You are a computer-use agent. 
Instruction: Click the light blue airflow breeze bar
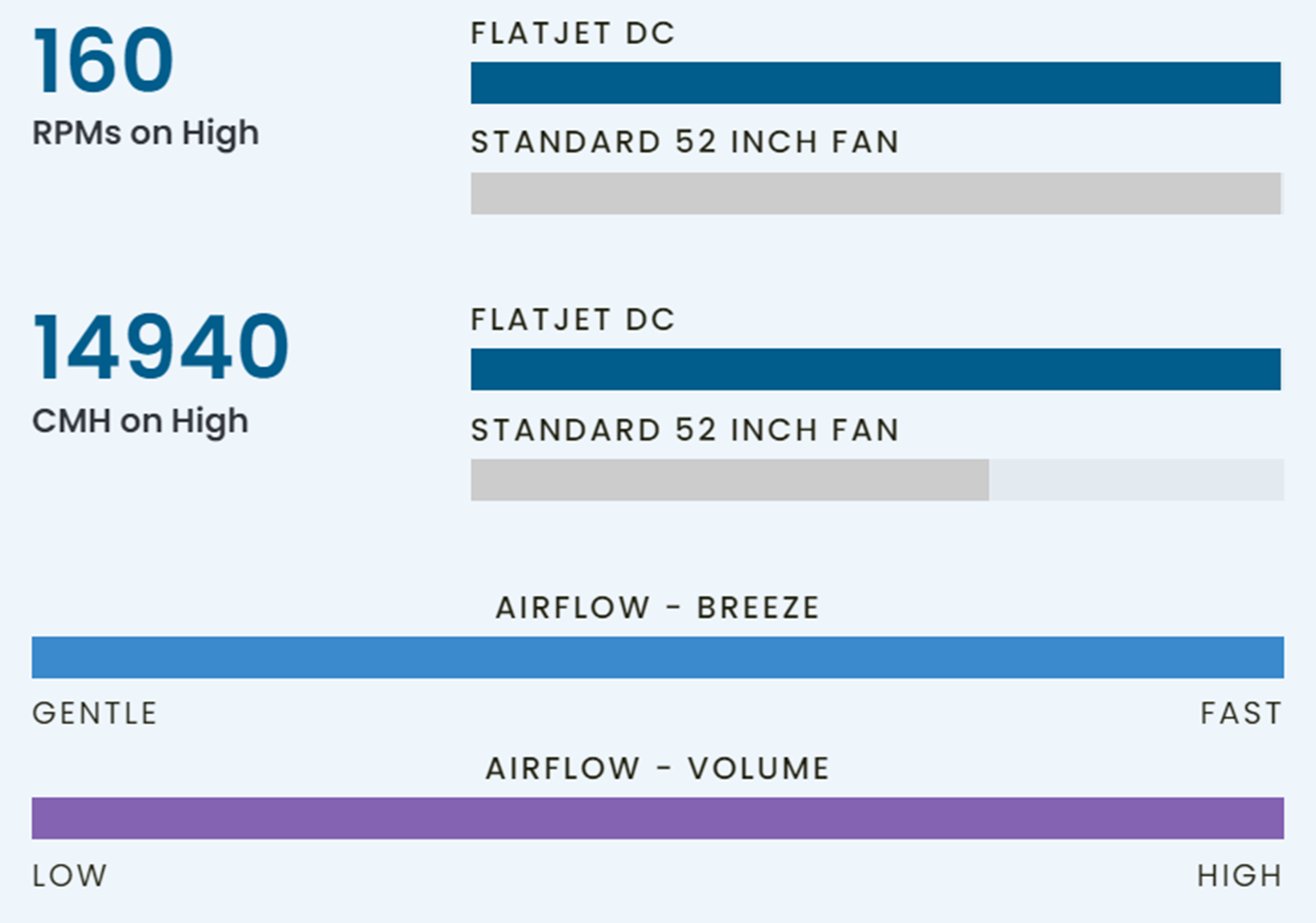657,658
